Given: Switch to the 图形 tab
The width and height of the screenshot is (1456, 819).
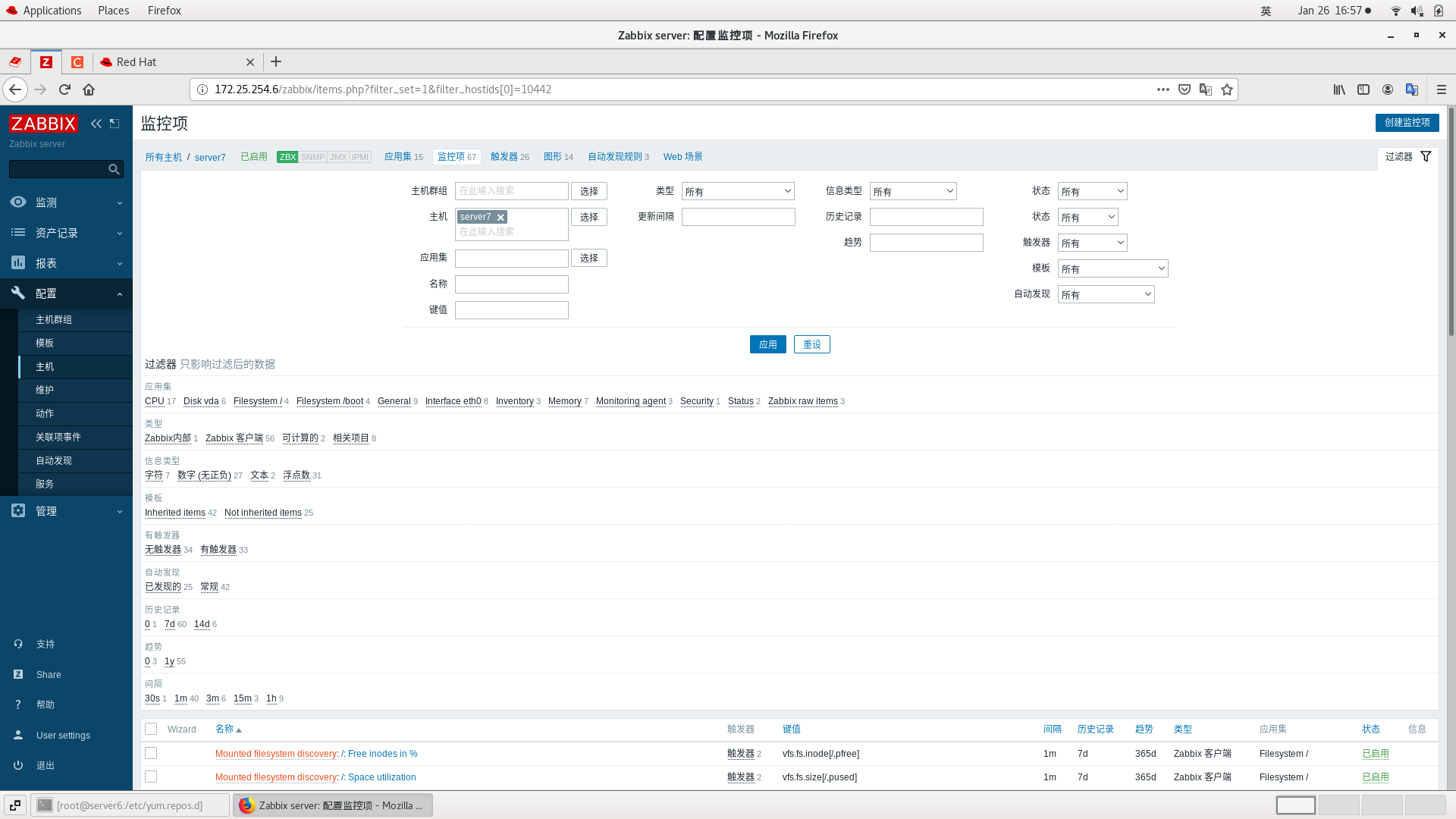Looking at the screenshot, I should tap(553, 156).
